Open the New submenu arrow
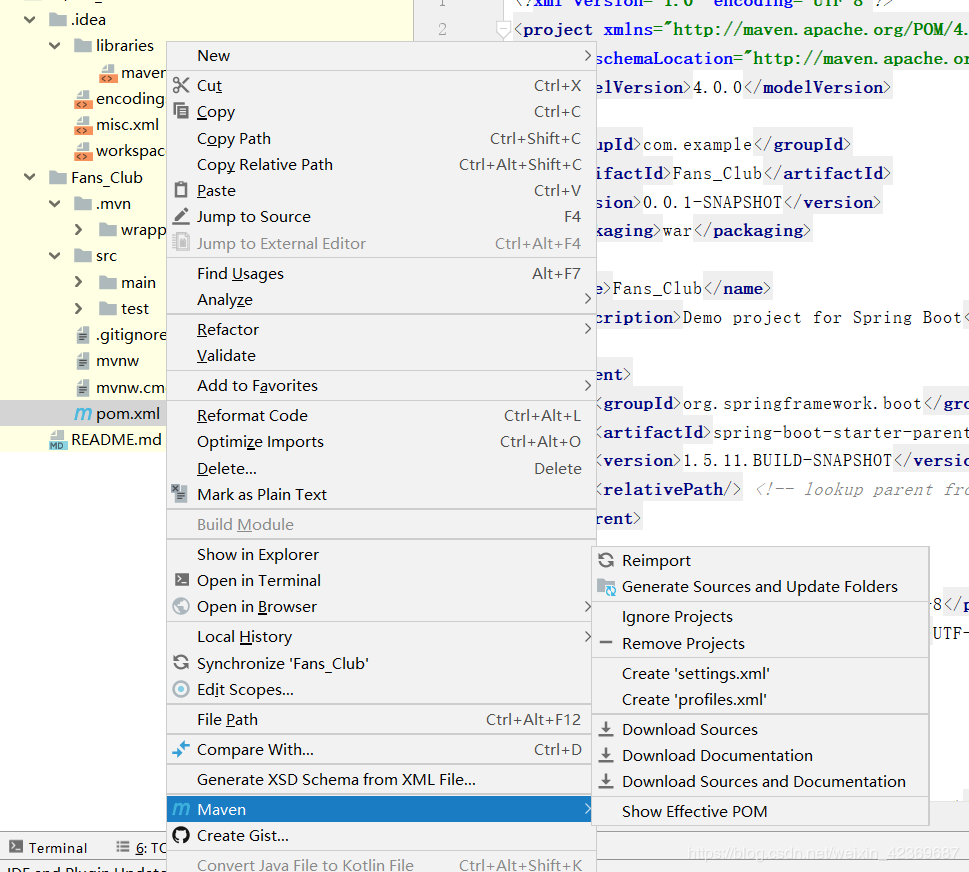 coord(587,56)
